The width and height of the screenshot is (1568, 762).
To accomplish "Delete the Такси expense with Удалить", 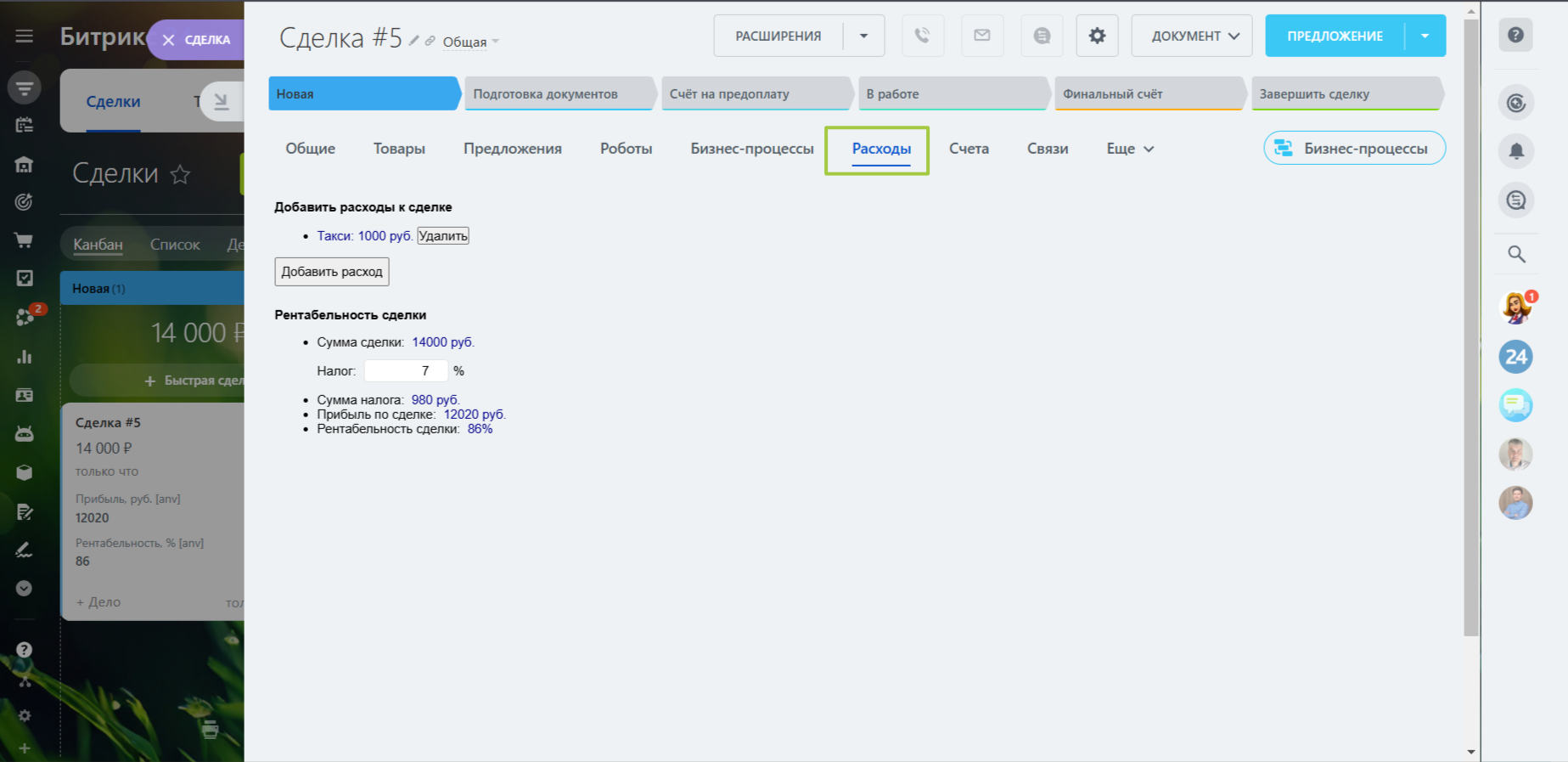I will pyautogui.click(x=442, y=236).
